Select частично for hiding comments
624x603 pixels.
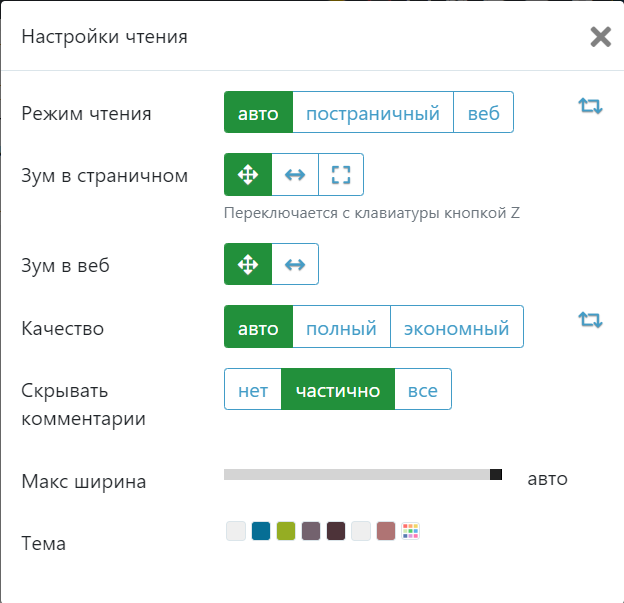coord(338,390)
